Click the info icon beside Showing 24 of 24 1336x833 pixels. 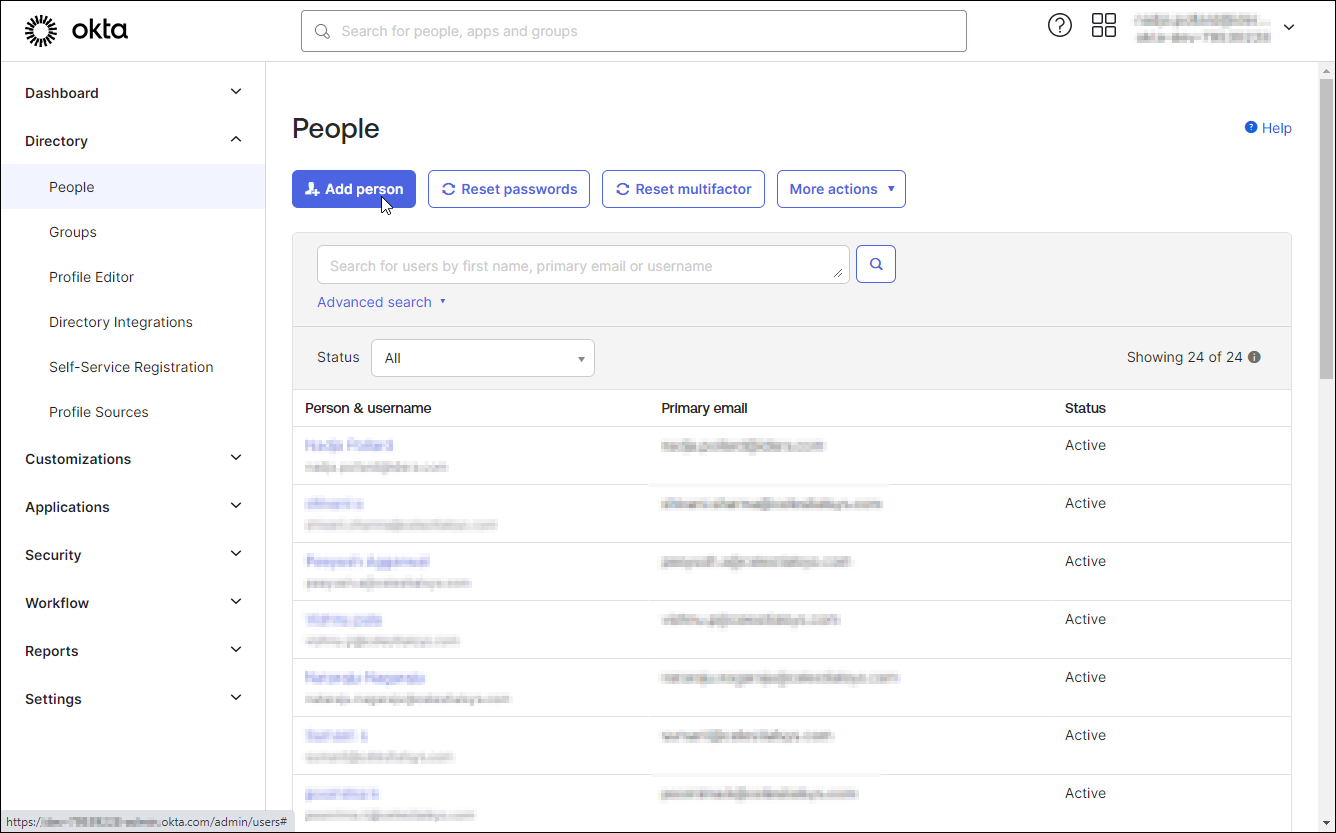1254,357
